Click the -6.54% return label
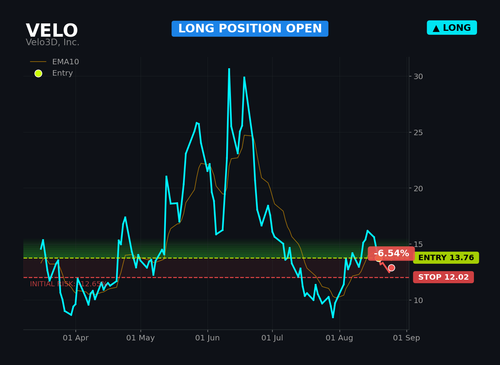 click(391, 253)
